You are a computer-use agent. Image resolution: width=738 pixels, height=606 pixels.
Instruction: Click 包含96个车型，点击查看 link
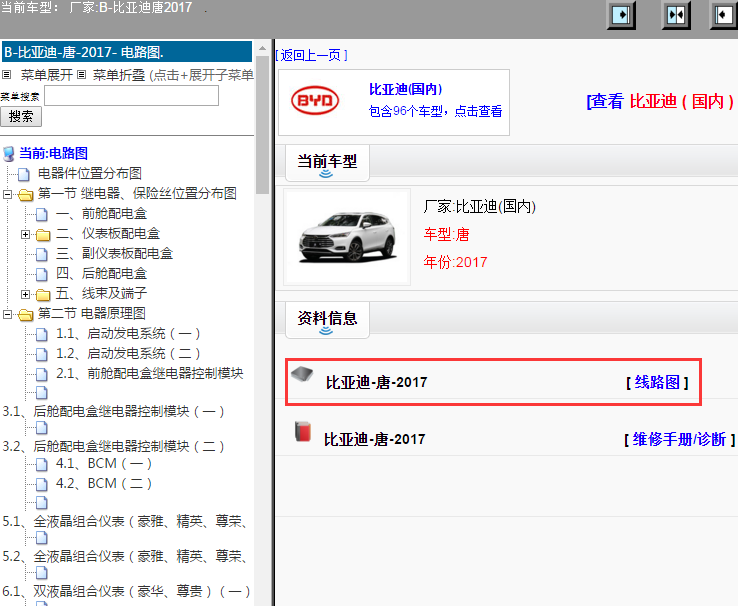click(x=435, y=112)
